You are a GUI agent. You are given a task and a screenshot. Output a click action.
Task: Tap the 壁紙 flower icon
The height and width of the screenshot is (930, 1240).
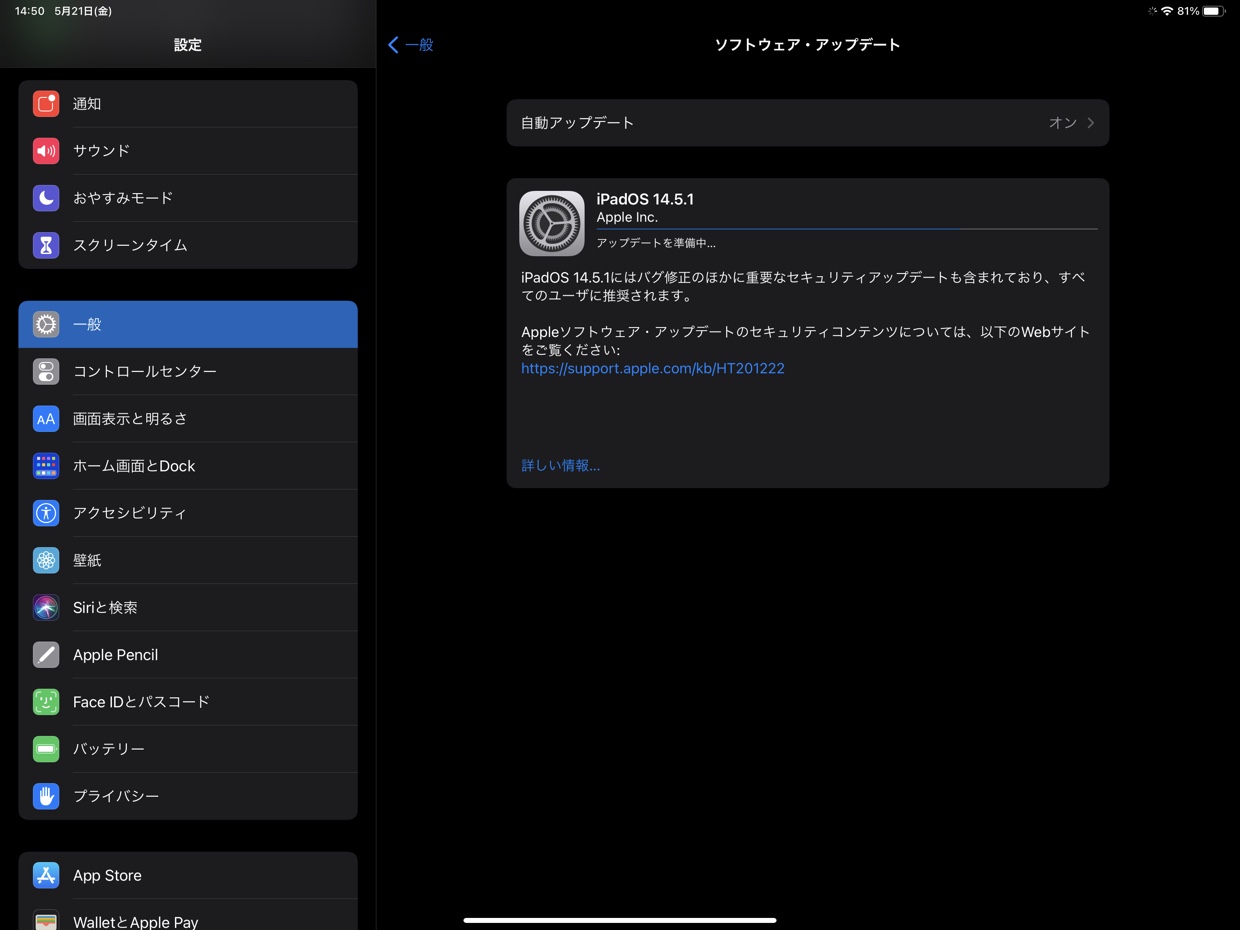coord(46,560)
